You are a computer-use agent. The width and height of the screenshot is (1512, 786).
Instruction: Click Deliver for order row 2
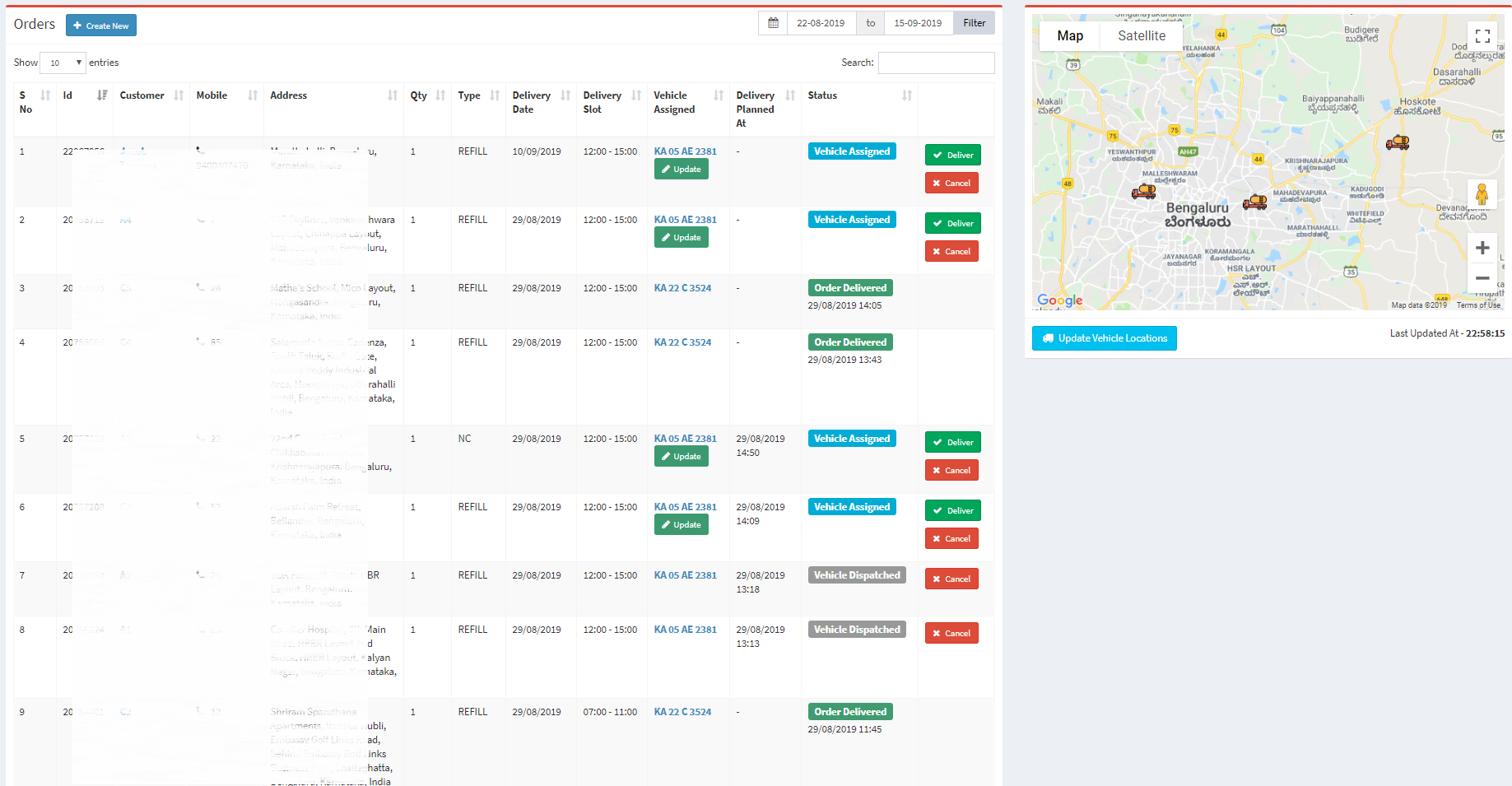tap(953, 223)
